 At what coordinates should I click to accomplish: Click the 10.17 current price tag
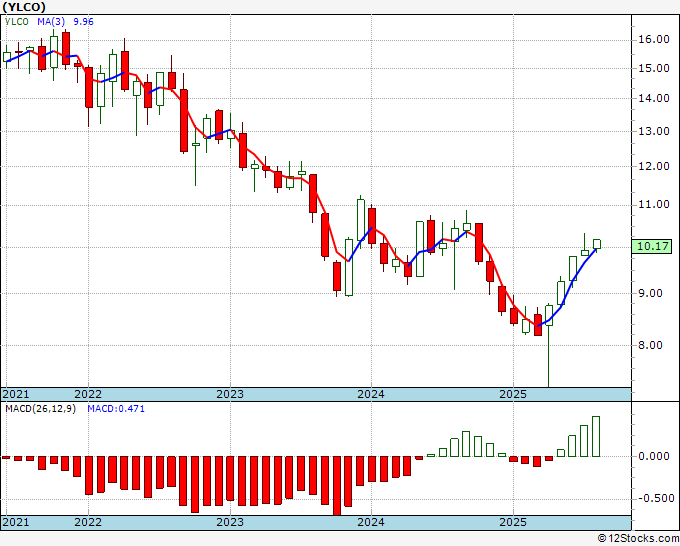652,246
